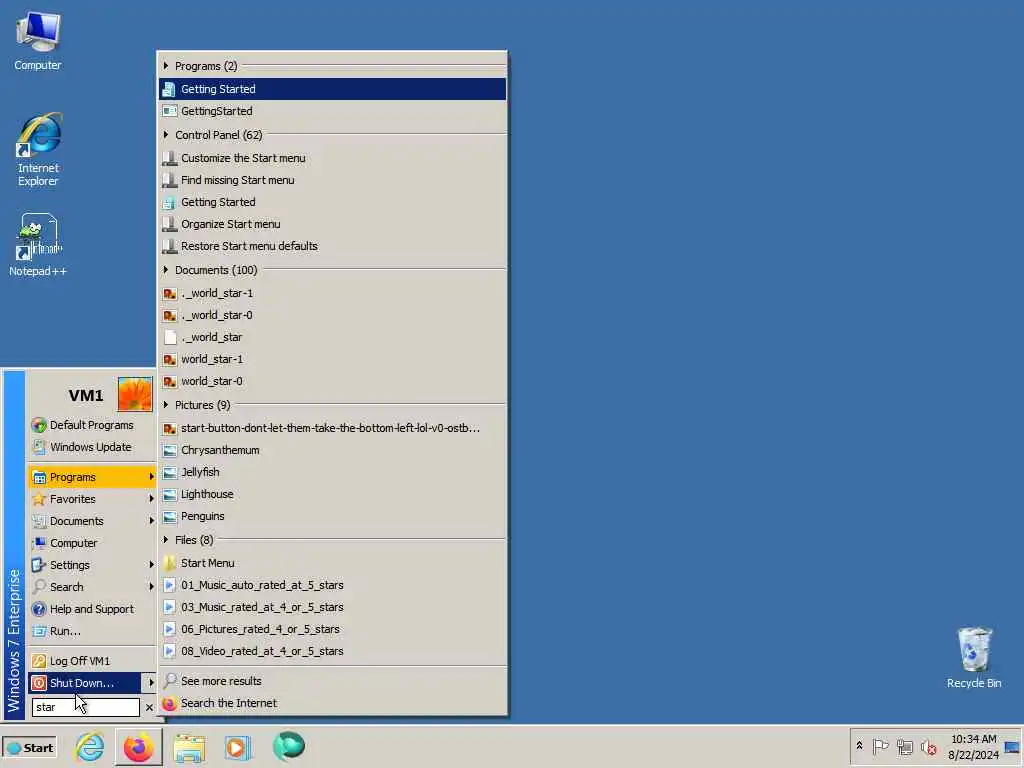The image size is (1024, 768).
Task: Open the Internet Explorer desktop shortcut
Action: coord(38,150)
